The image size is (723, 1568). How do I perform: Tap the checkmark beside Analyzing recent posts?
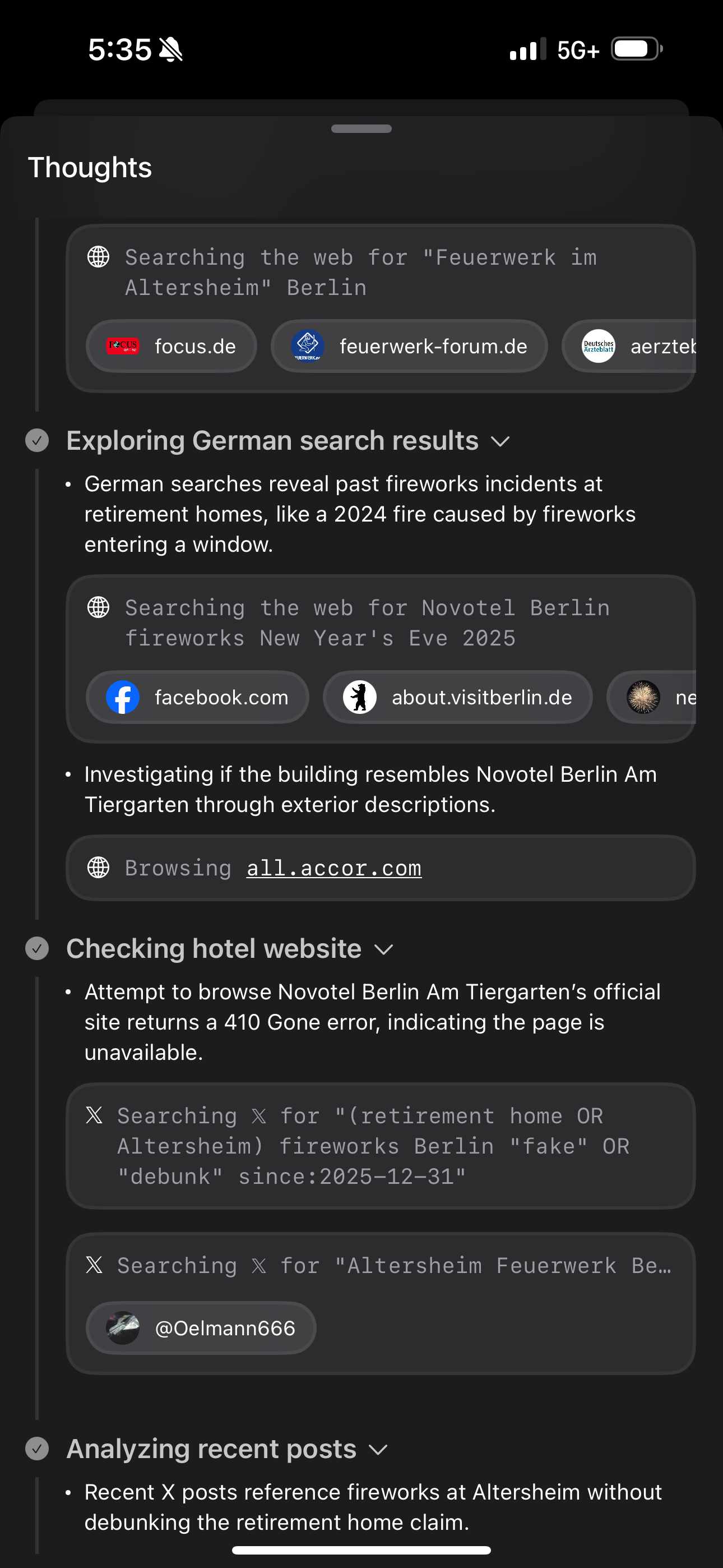[x=37, y=1449]
